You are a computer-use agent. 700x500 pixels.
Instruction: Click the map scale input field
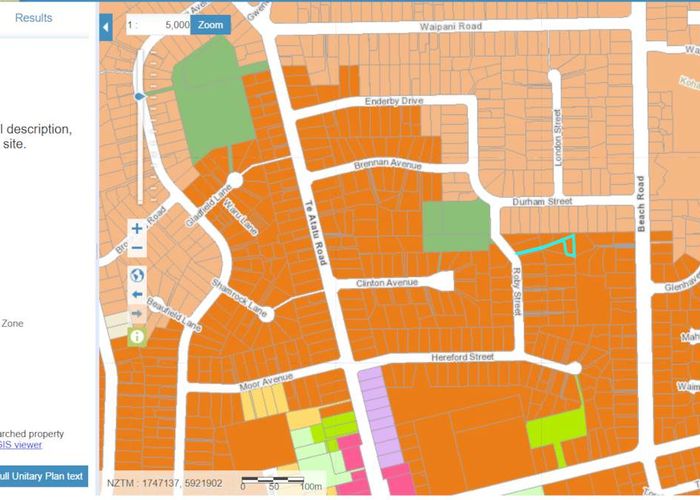[160, 25]
